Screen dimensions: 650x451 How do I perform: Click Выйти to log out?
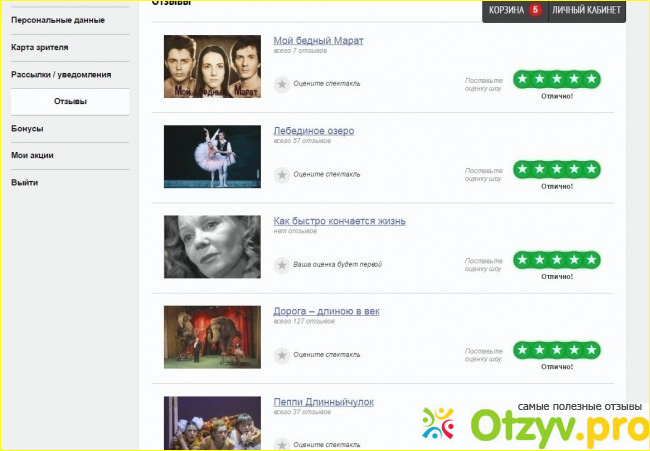tap(25, 182)
